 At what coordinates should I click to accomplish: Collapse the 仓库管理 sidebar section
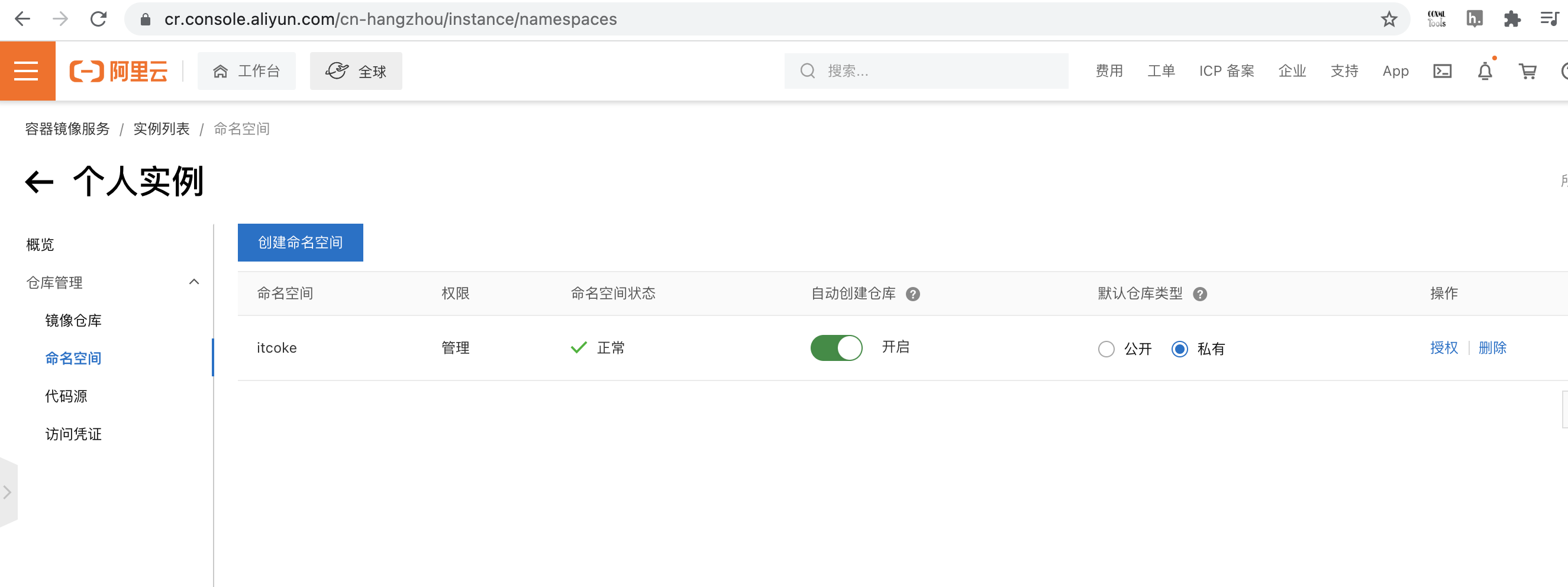194,282
